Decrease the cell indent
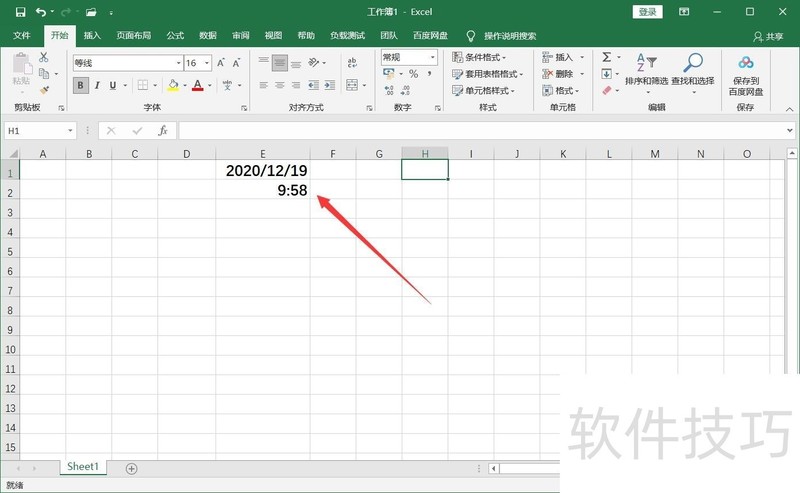800x493 pixels. click(x=313, y=85)
